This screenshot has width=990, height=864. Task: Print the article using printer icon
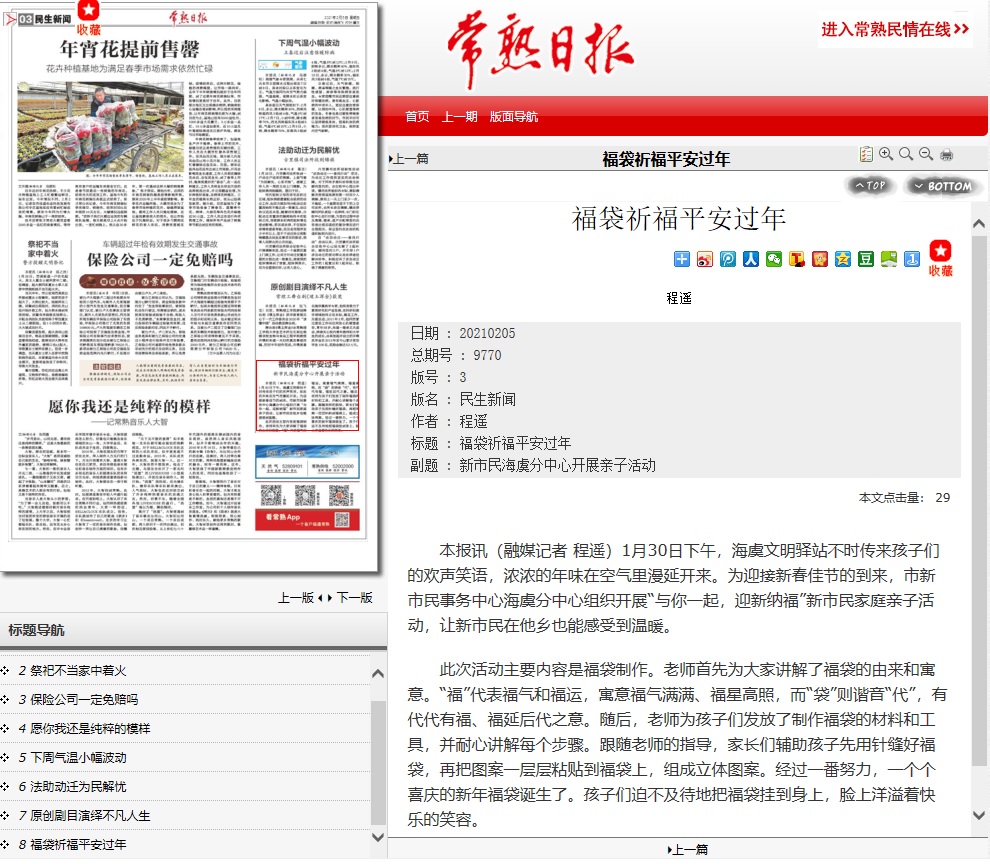coord(946,155)
